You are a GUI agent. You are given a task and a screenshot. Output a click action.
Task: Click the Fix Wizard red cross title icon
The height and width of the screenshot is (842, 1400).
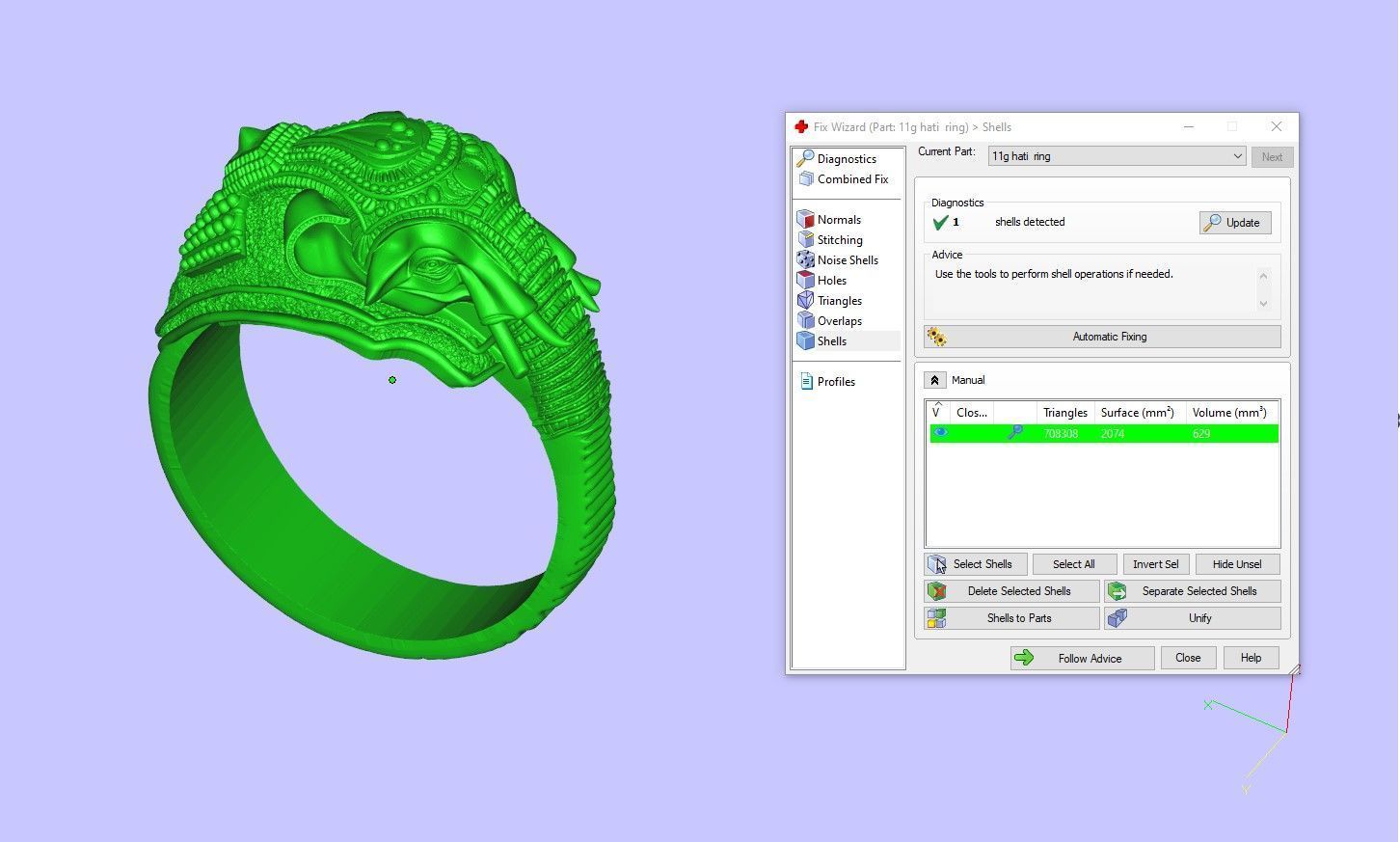pyautogui.click(x=801, y=126)
